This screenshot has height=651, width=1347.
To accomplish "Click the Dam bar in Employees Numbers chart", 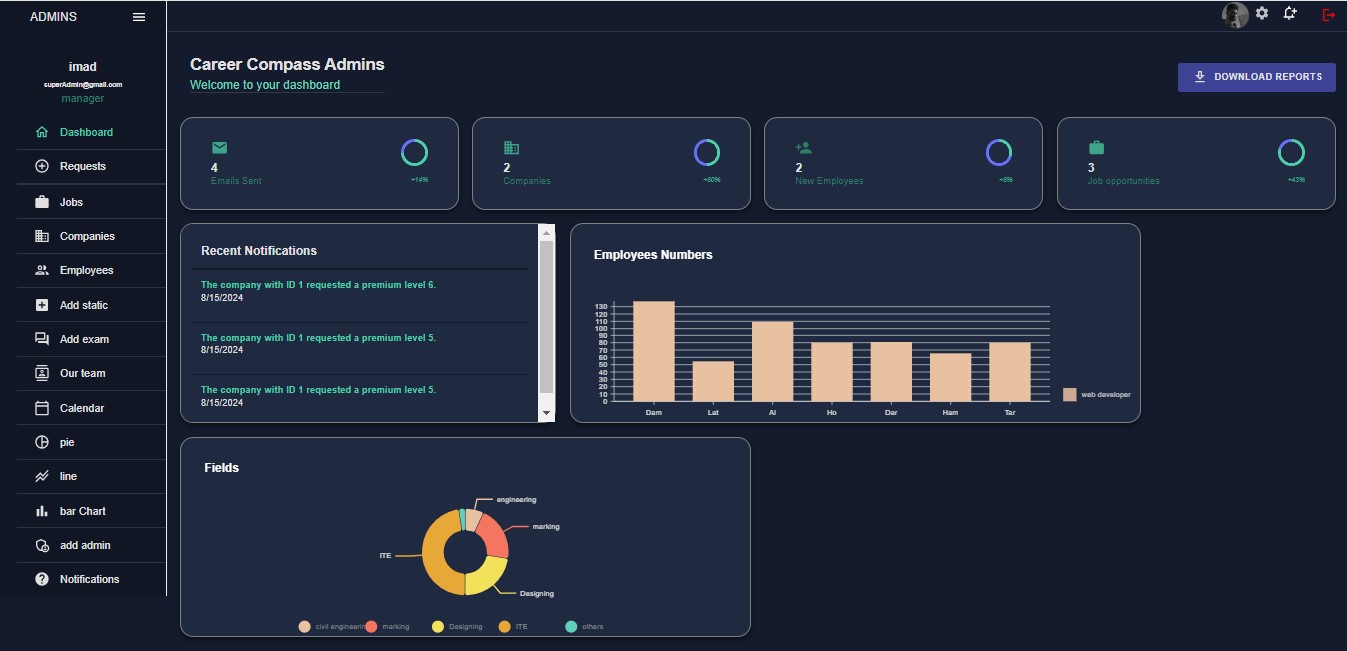I will point(654,351).
